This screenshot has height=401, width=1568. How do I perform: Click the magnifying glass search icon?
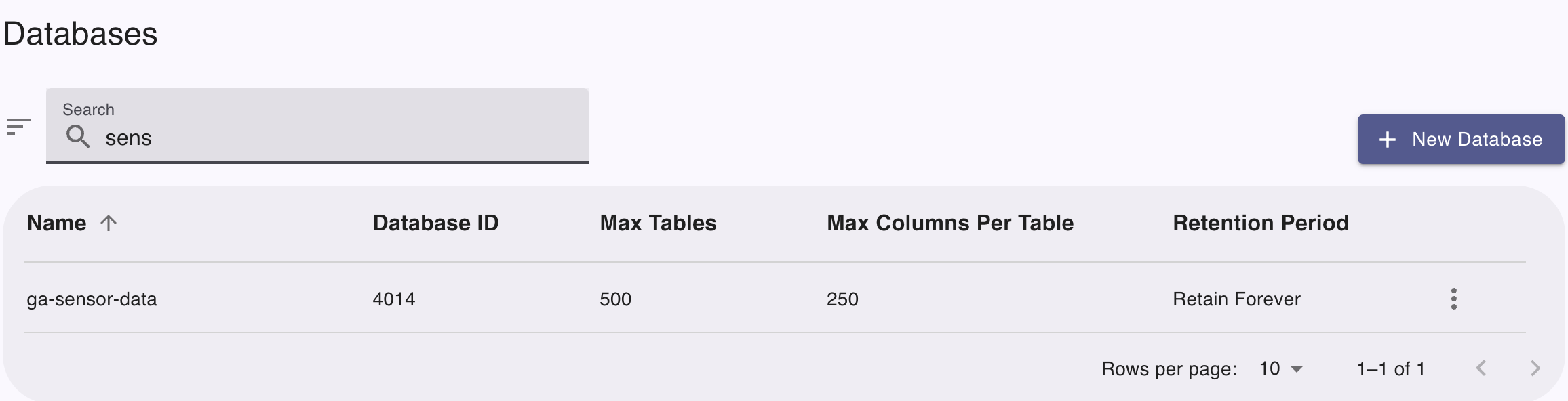click(79, 137)
